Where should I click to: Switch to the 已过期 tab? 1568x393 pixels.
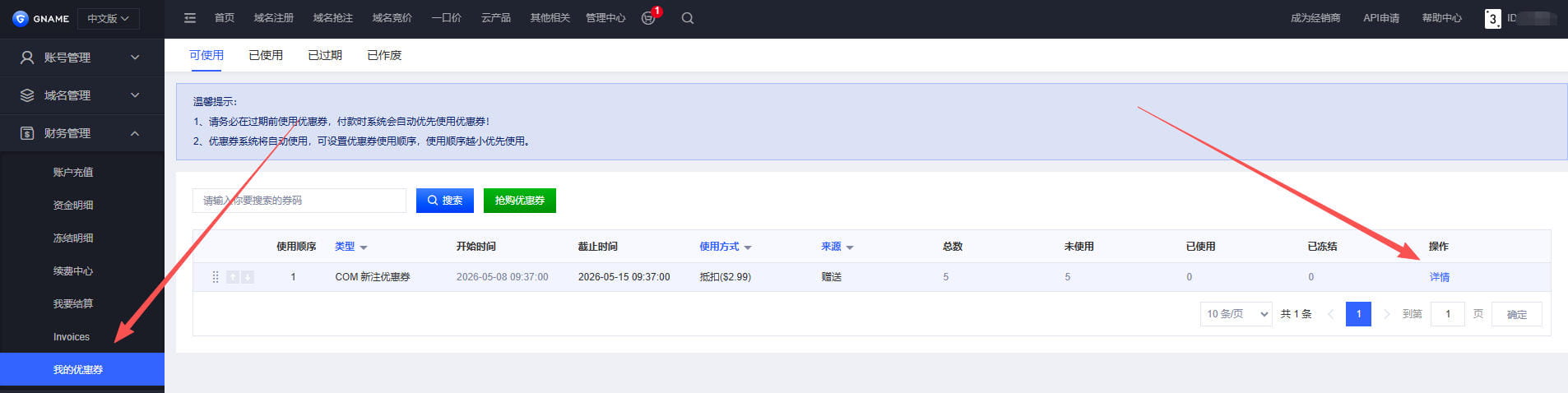click(325, 55)
